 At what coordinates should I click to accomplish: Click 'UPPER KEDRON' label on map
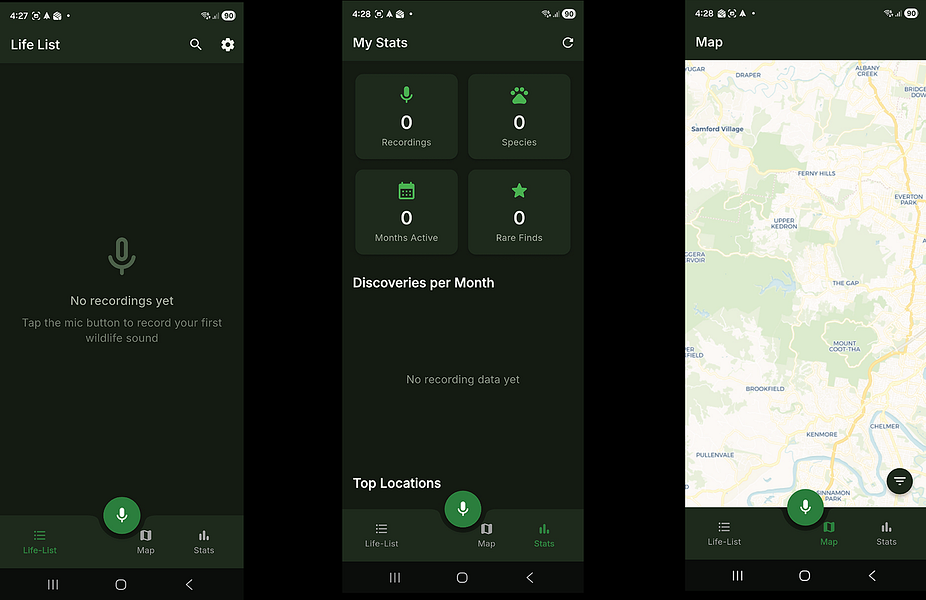(784, 223)
